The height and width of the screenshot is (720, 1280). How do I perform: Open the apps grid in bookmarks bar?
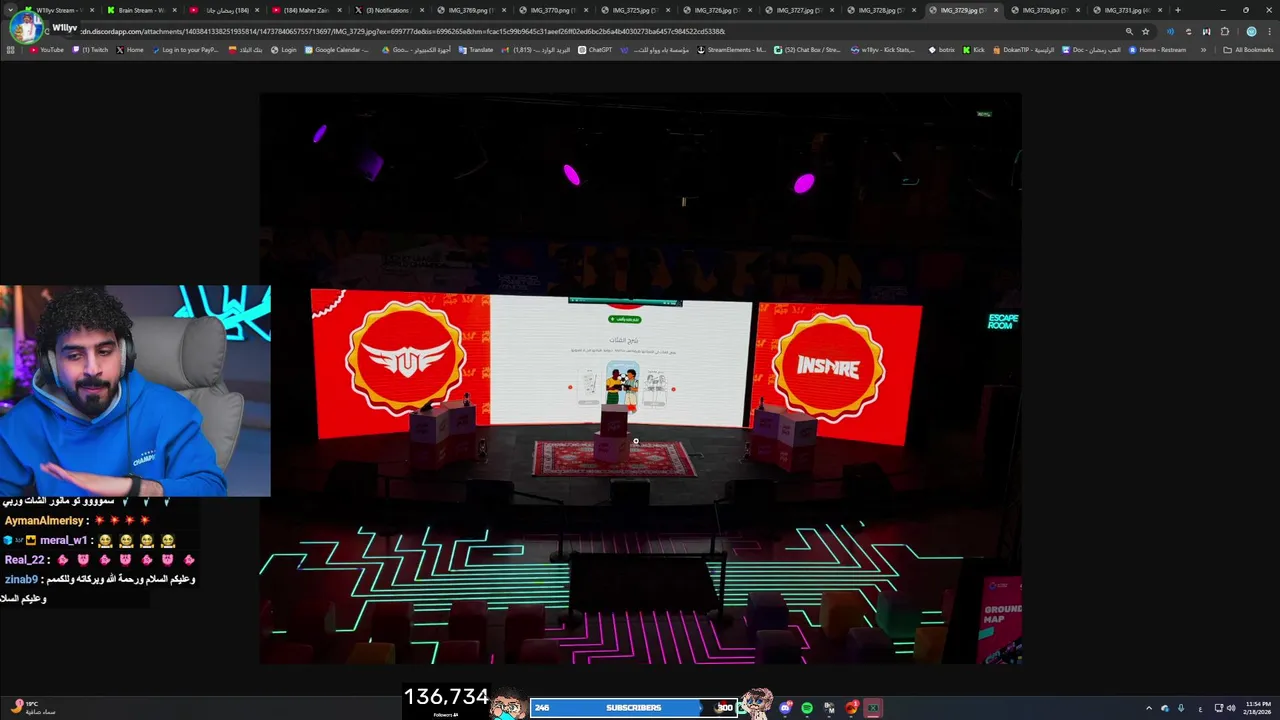10,50
